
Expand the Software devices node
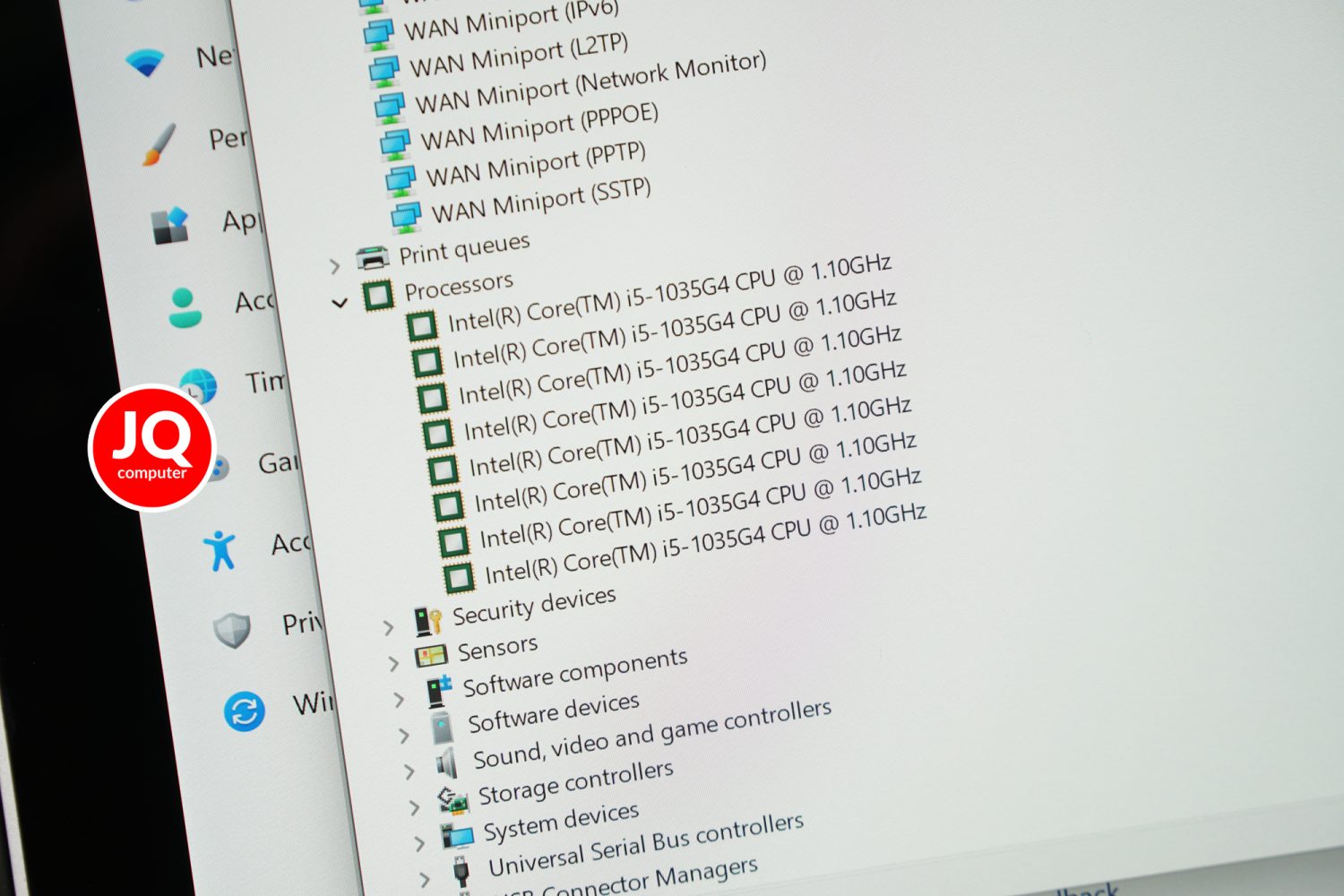pyautogui.click(x=404, y=736)
